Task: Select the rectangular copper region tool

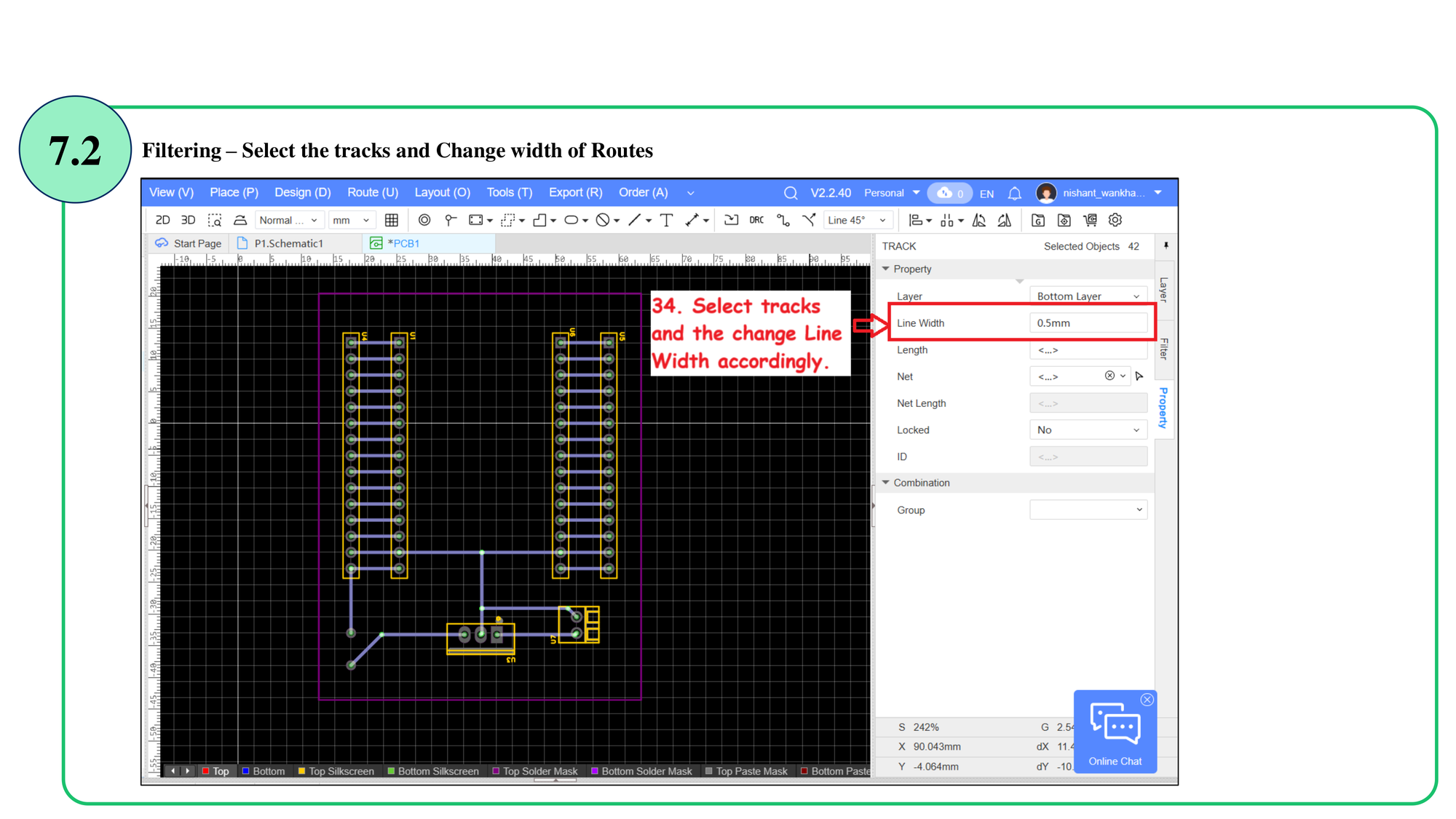Action: pos(476,220)
